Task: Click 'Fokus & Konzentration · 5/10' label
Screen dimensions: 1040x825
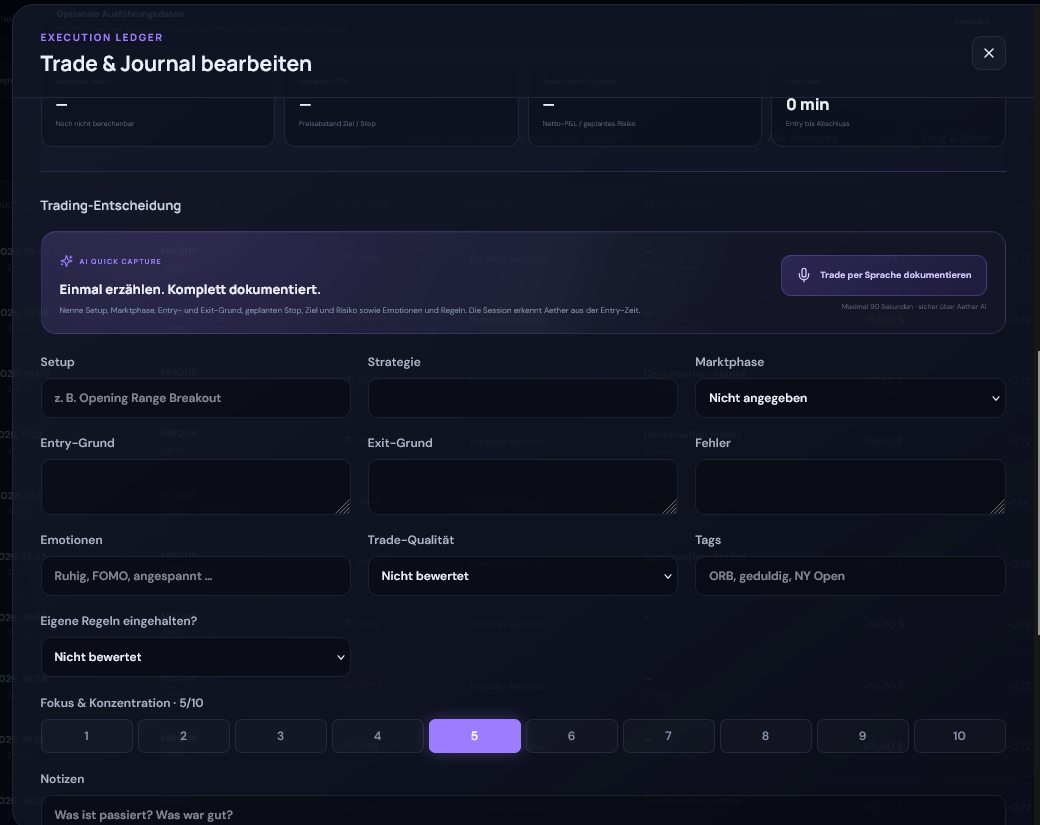Action: pyautogui.click(x=122, y=703)
